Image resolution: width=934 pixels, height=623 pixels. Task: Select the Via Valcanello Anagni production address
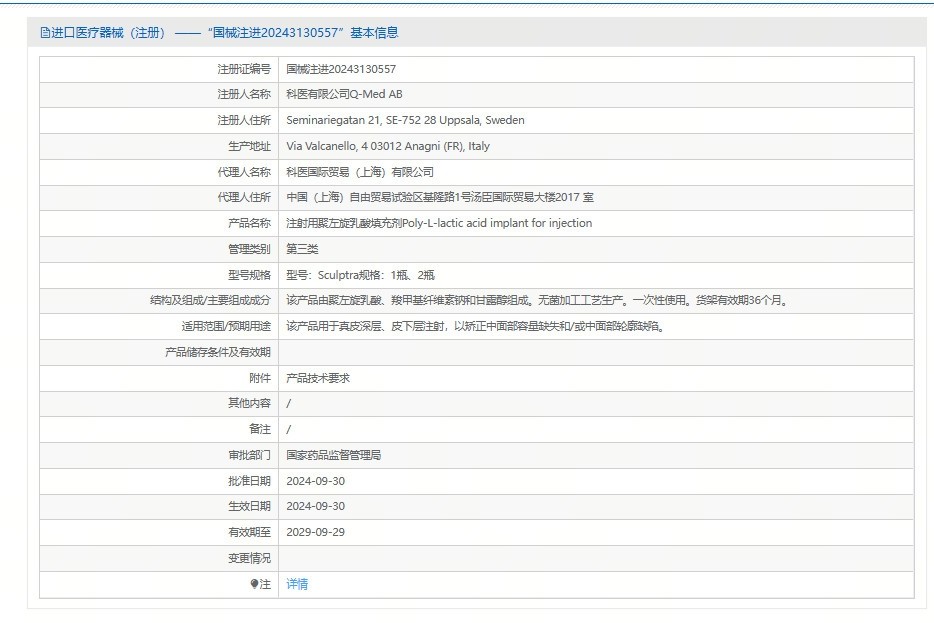click(x=388, y=146)
